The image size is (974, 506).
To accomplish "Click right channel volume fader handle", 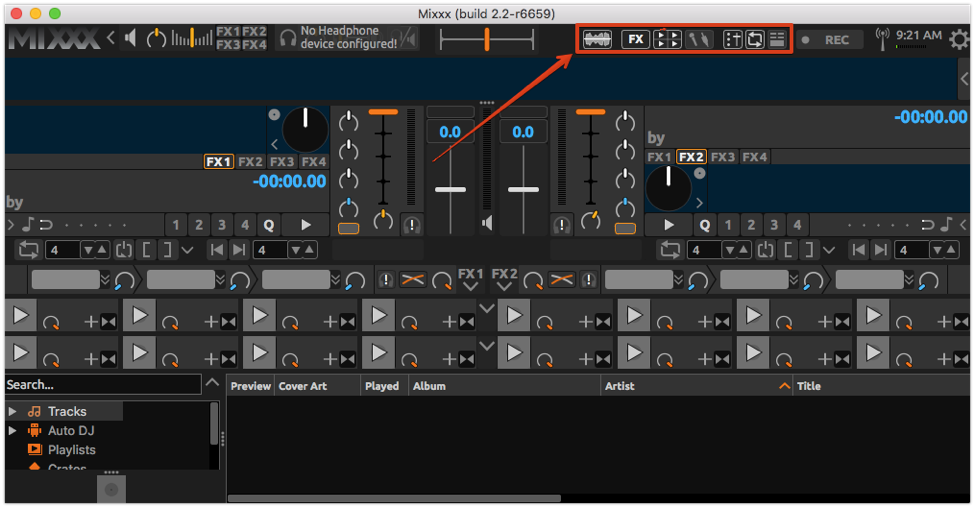I will 524,189.
